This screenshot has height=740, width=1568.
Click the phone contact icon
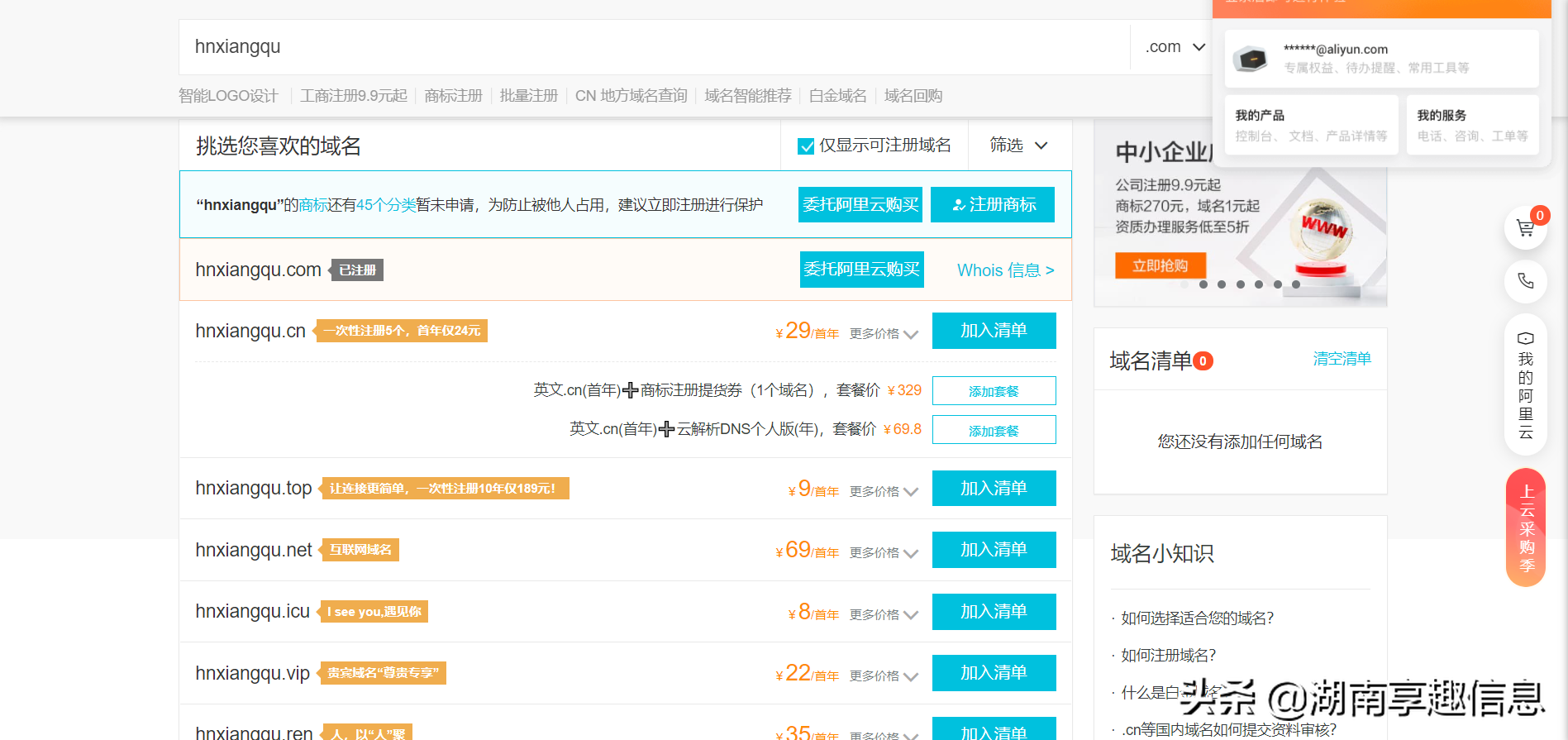point(1525,281)
